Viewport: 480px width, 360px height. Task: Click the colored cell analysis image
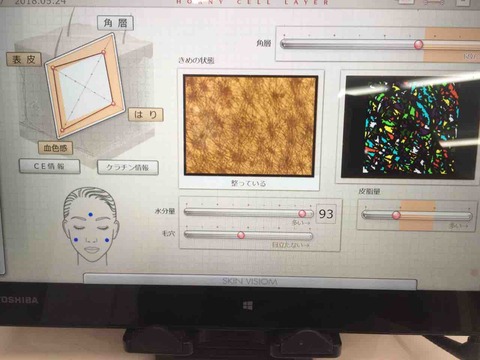411,127
